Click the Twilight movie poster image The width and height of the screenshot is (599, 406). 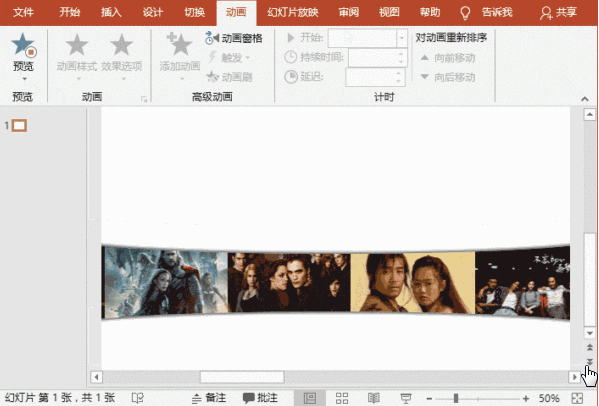click(289, 282)
